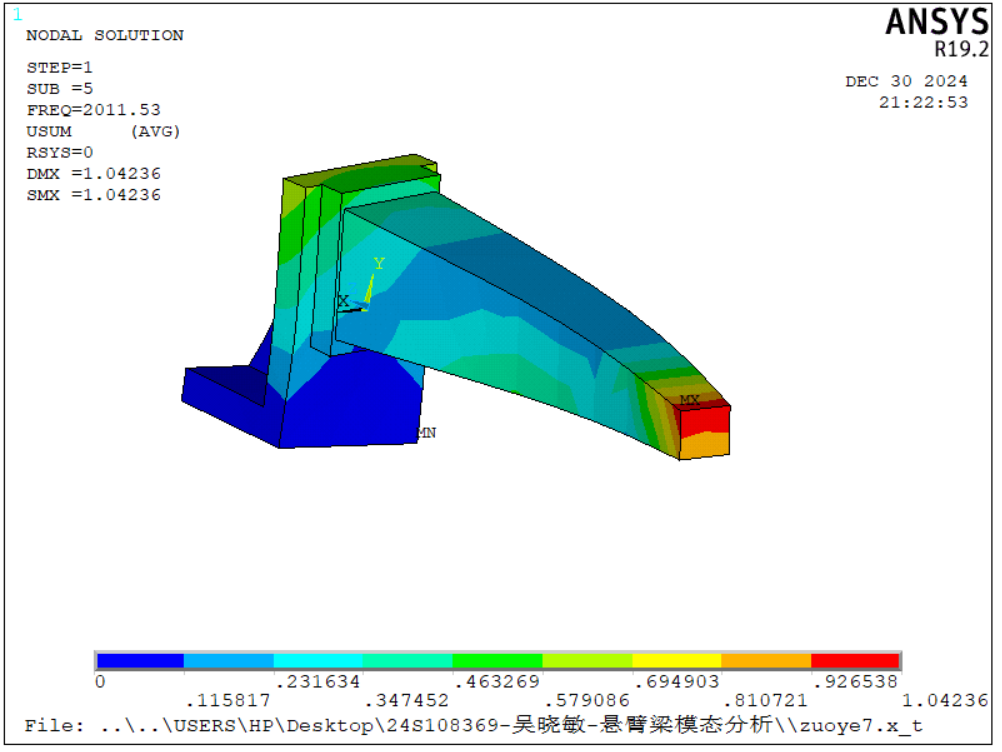Click the yellow-green legend color band
Image resolution: width=1002 pixels, height=752 pixels.
pos(587,661)
